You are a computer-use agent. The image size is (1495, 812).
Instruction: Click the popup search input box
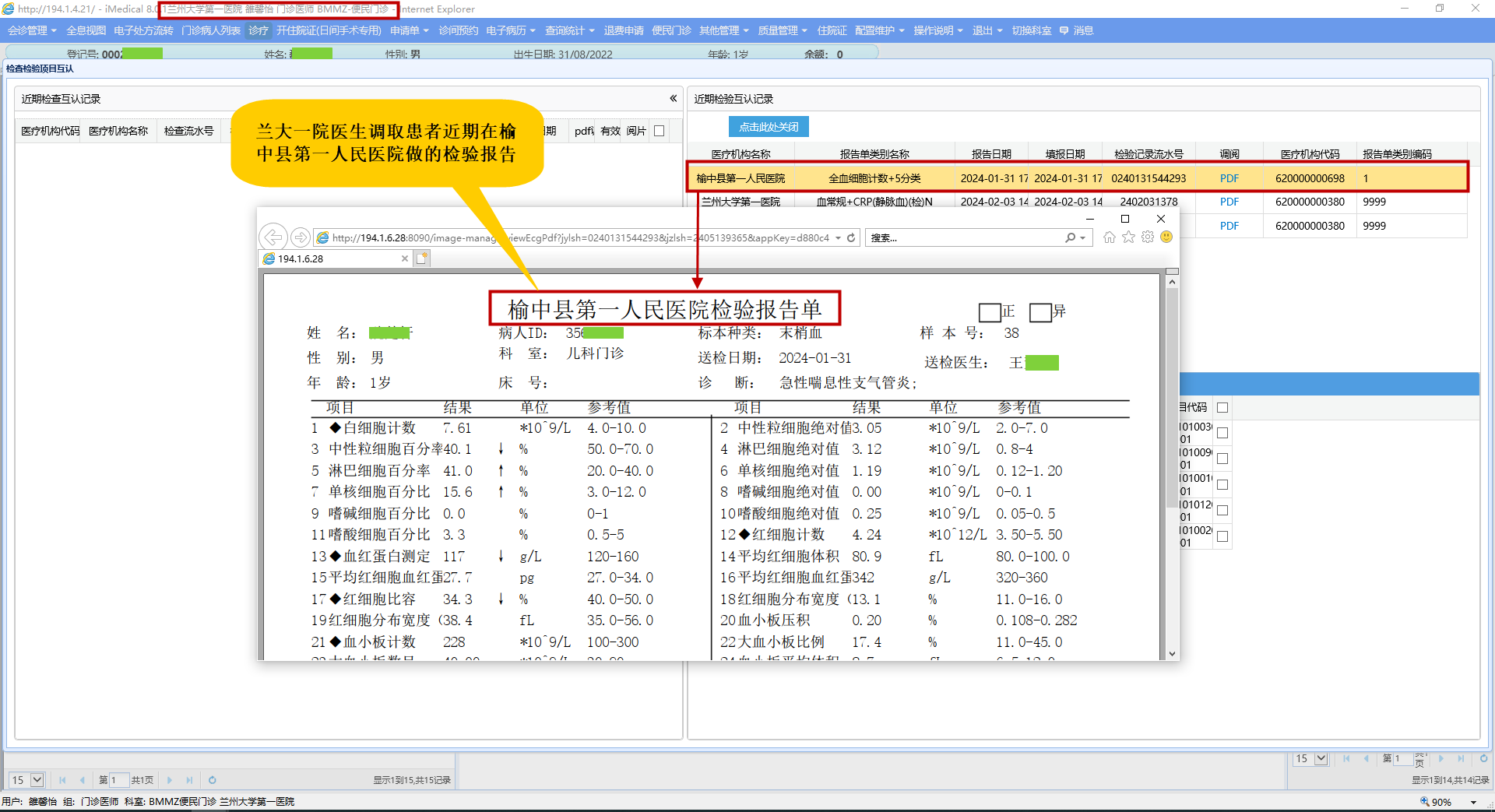(964, 237)
